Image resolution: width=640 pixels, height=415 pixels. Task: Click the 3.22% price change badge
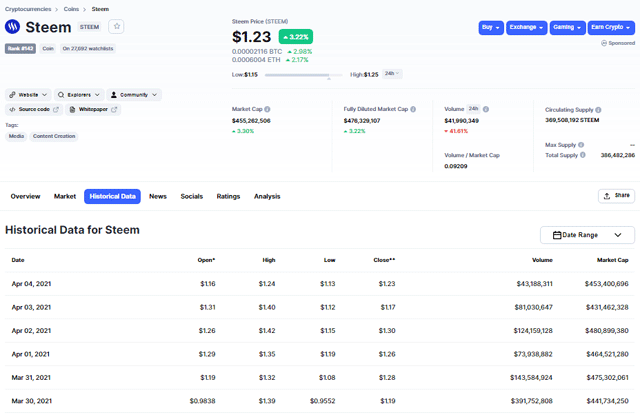pyautogui.click(x=296, y=37)
